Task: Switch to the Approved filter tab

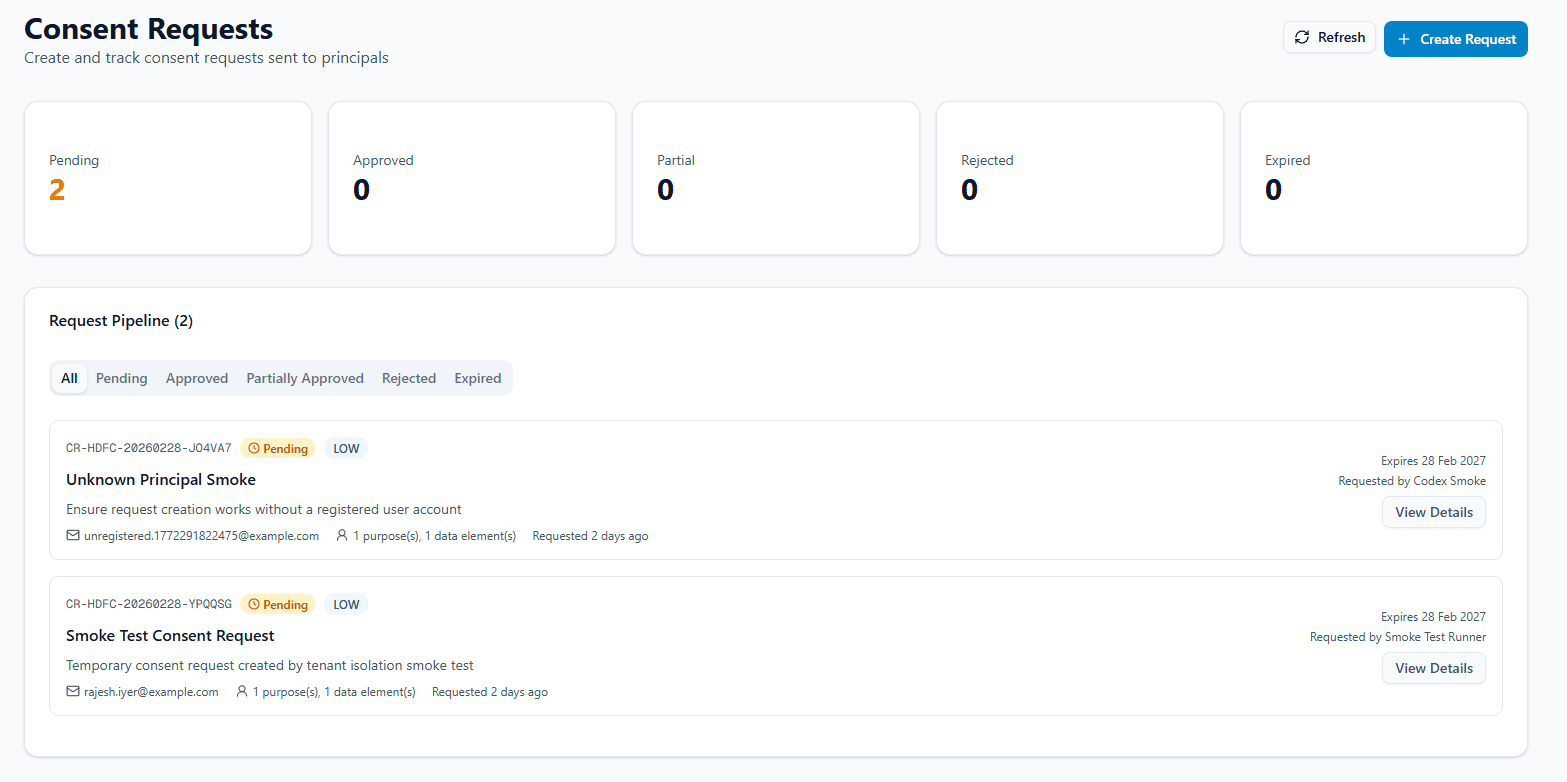Action: (196, 378)
